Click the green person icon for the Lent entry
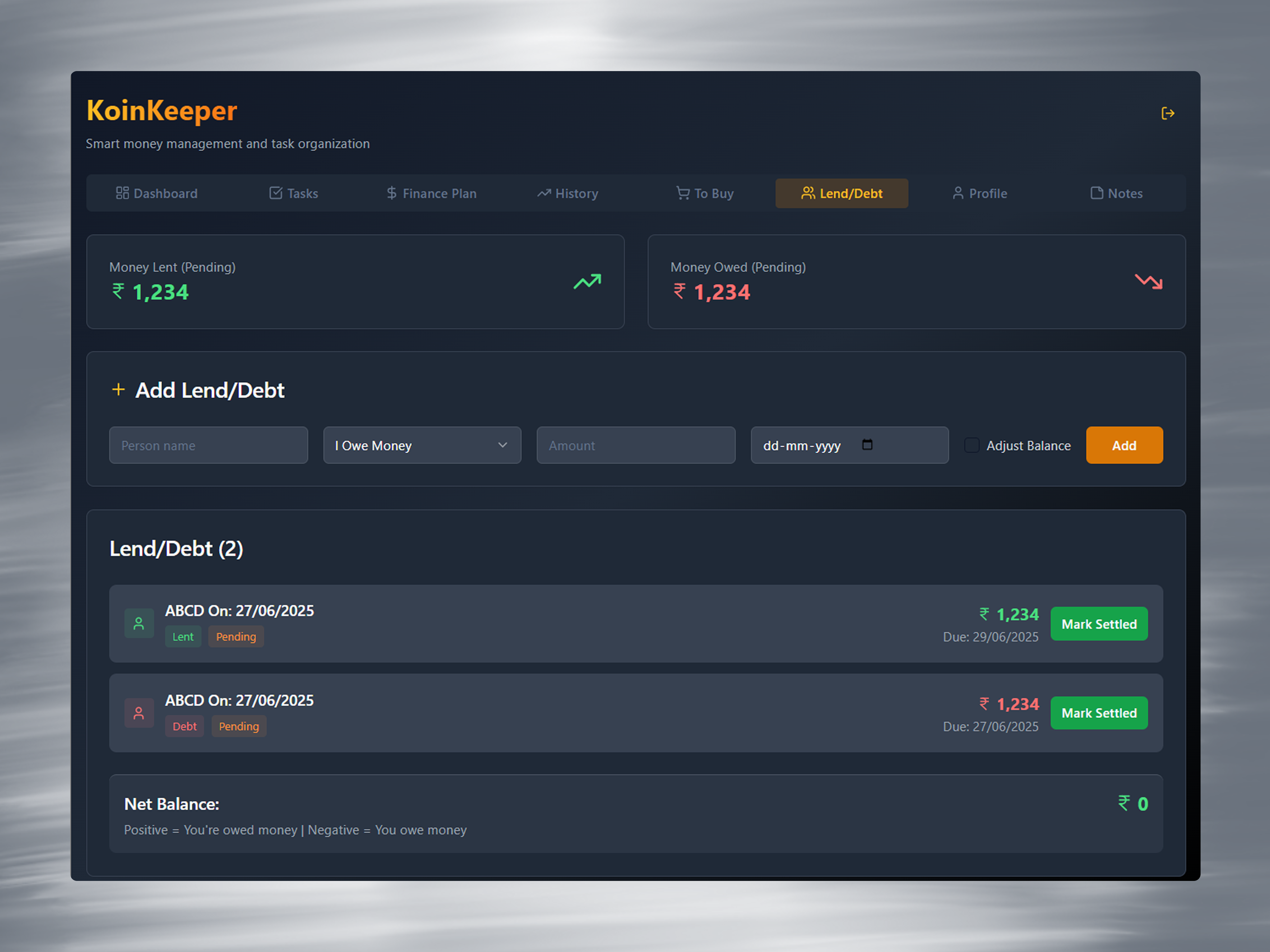Screen dimensions: 1270x952 pyautogui.click(x=139, y=624)
